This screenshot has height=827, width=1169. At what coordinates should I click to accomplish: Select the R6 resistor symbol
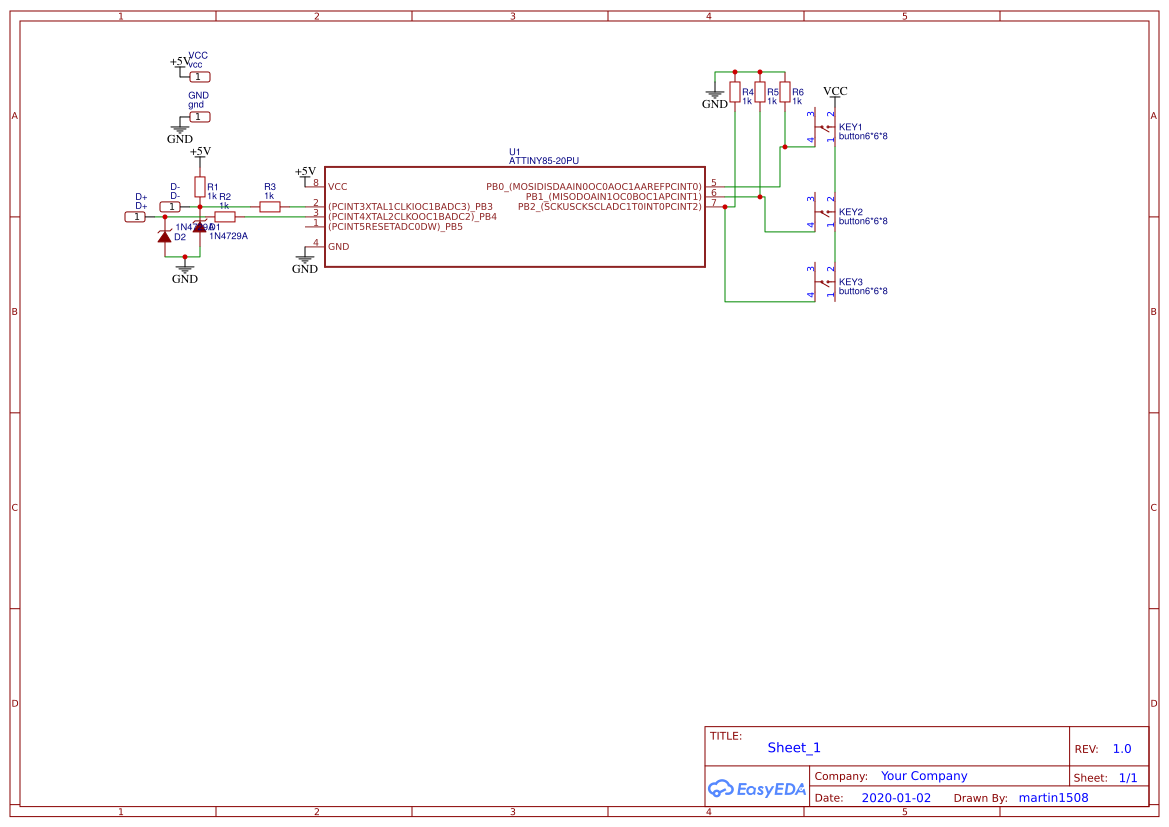(785, 93)
